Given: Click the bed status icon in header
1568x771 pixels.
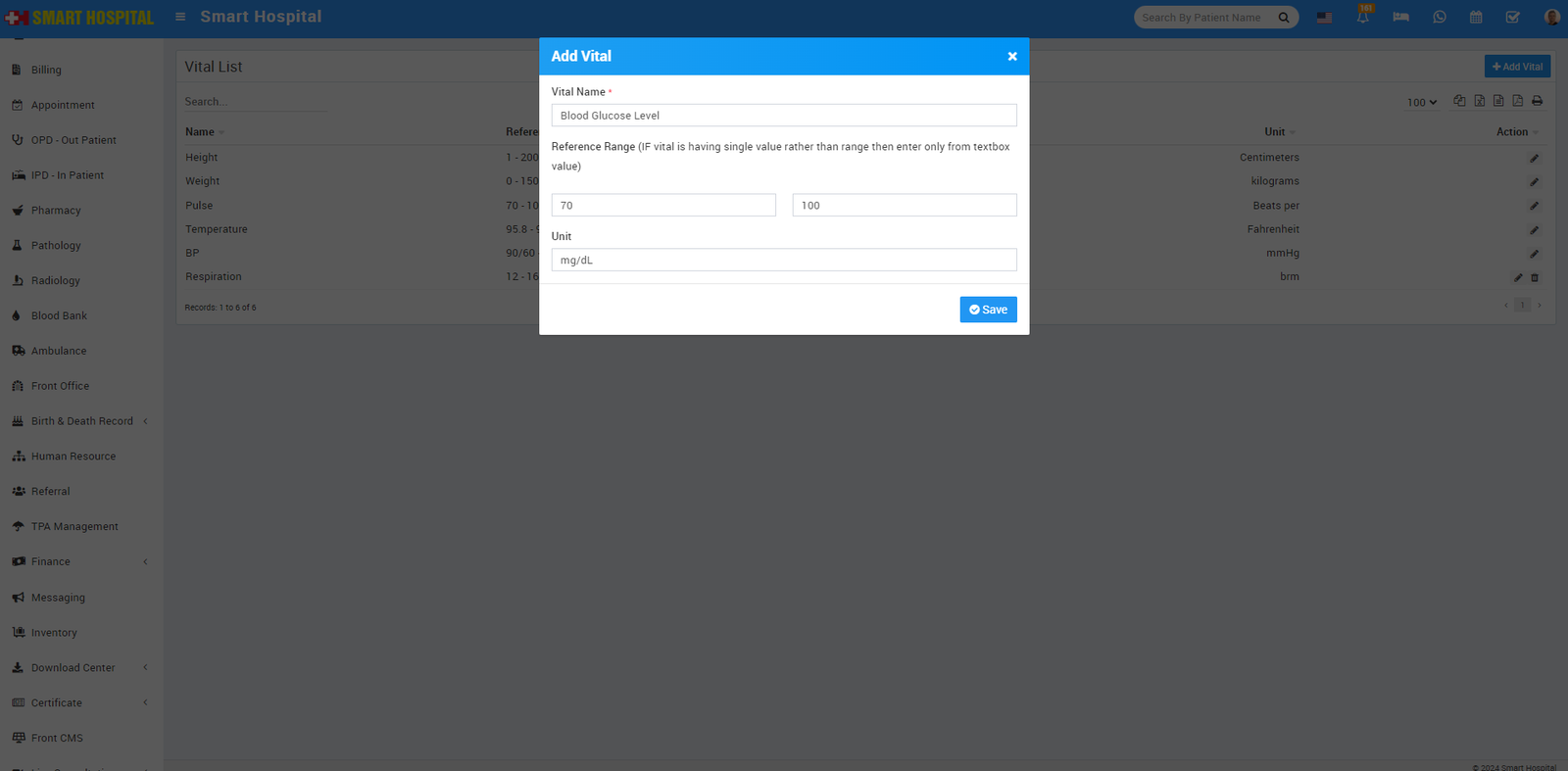Looking at the screenshot, I should pos(1400,18).
